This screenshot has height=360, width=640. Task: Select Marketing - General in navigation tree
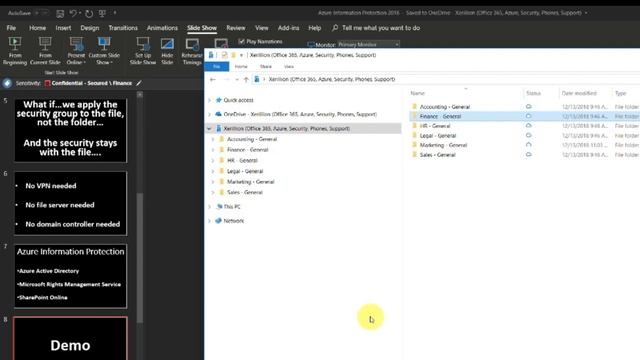[250, 182]
